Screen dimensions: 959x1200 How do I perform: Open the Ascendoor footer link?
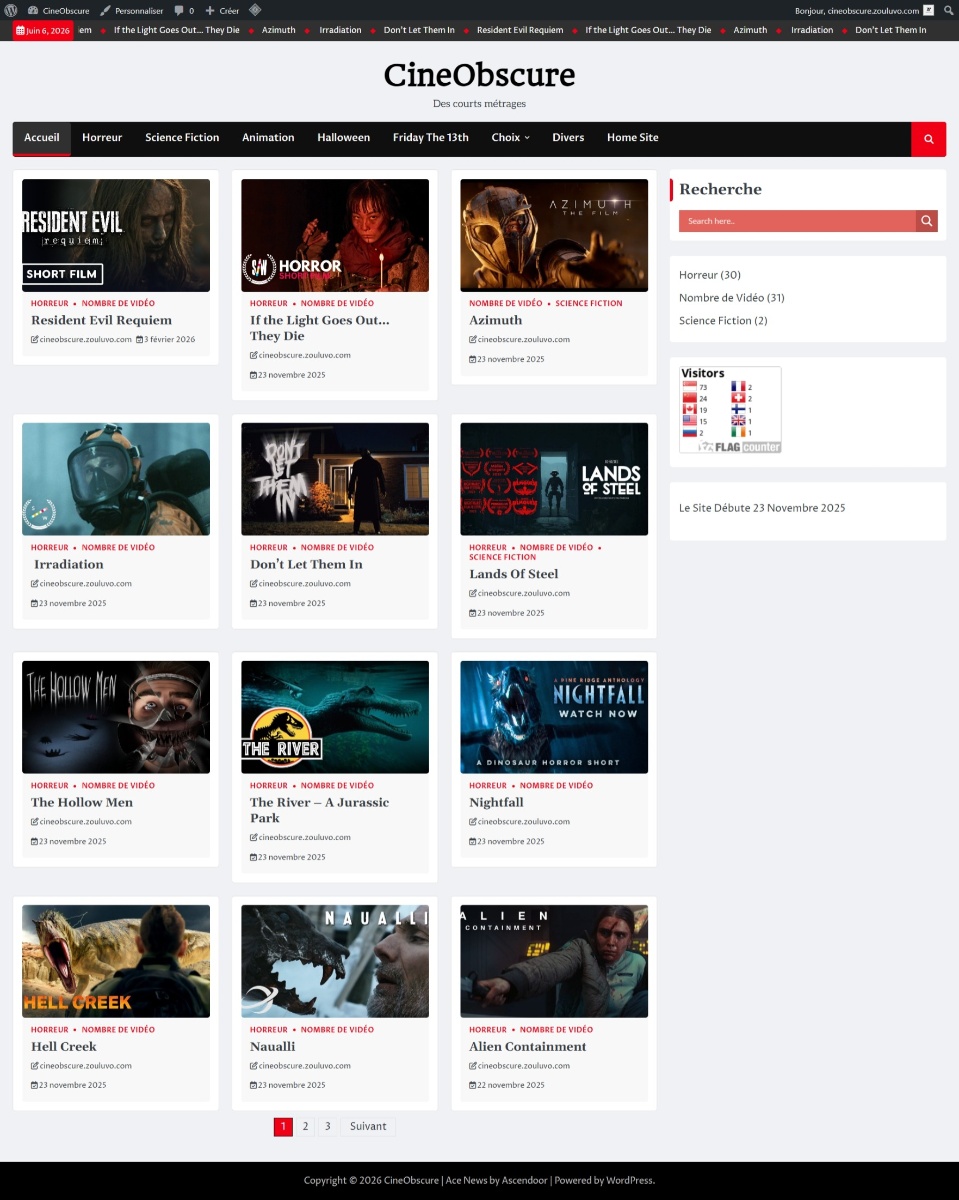pos(524,1181)
